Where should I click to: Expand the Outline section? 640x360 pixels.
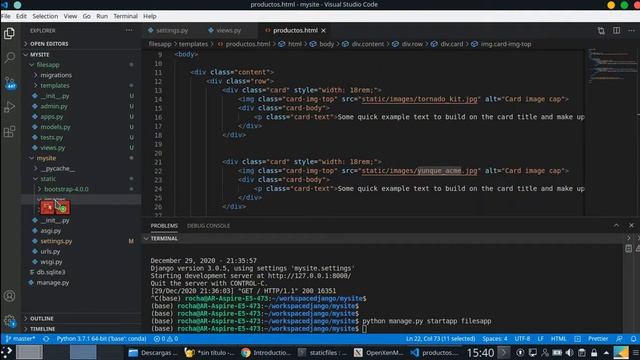coord(81,318)
